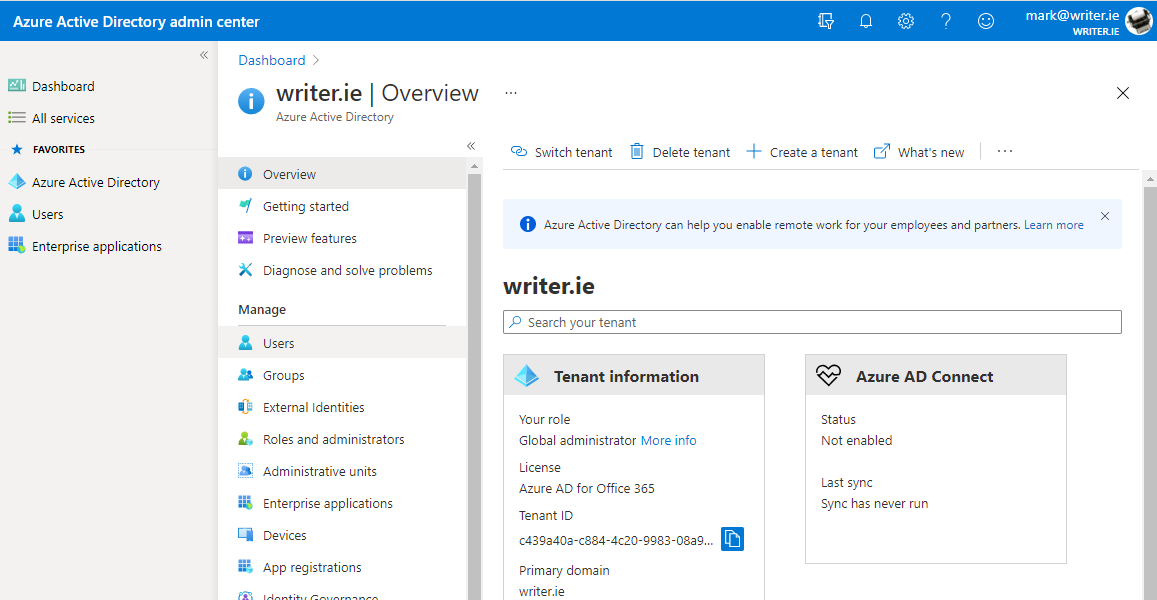Open more commands ellipsis in the toolbar

1005,151
